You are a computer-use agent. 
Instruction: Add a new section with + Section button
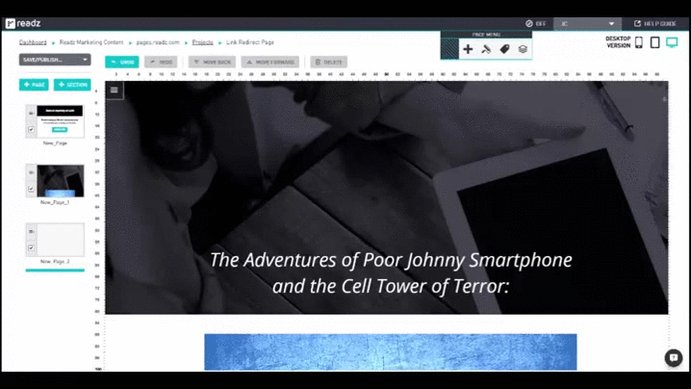[x=72, y=85]
